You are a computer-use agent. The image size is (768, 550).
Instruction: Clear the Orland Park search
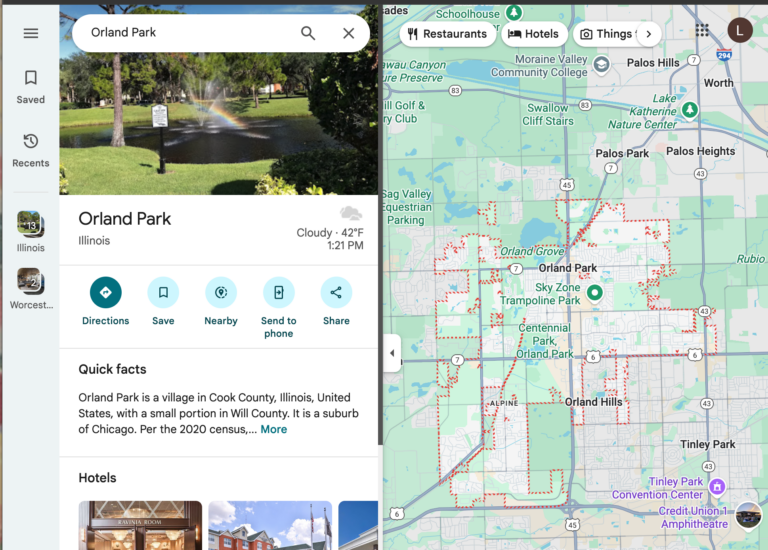click(348, 33)
